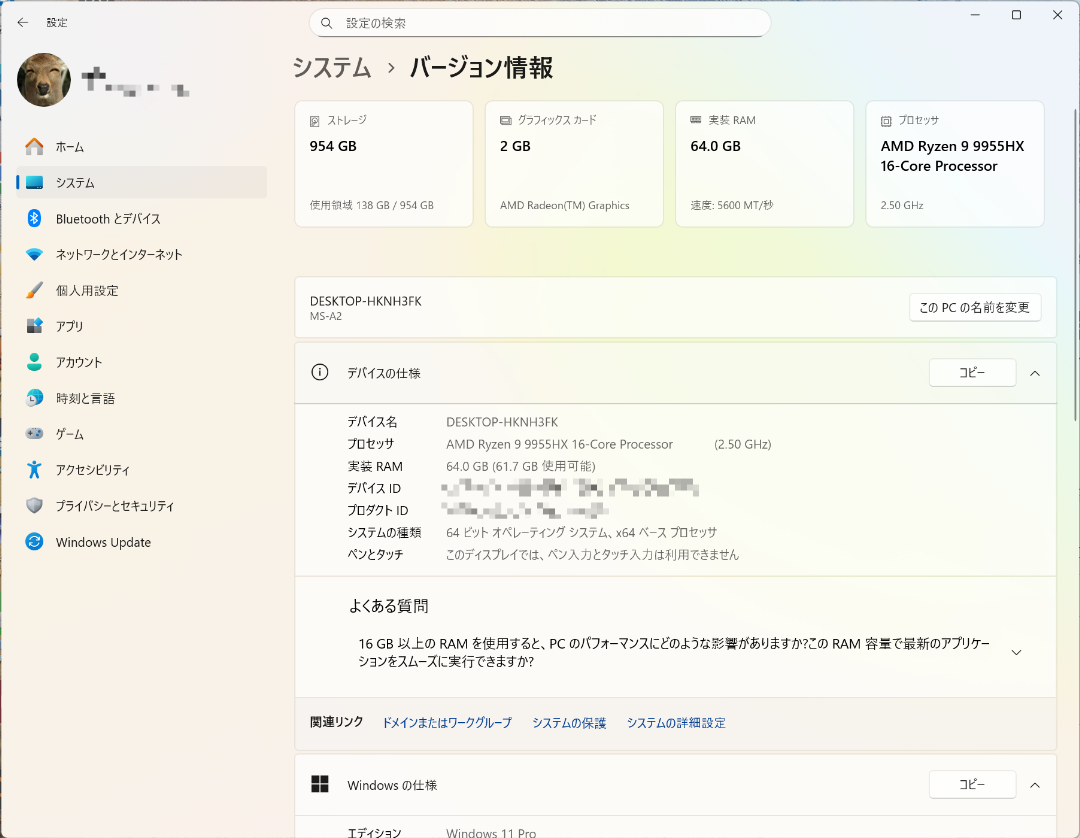Open ドメインまたはワークグループ link
This screenshot has width=1080, height=838.
[446, 723]
